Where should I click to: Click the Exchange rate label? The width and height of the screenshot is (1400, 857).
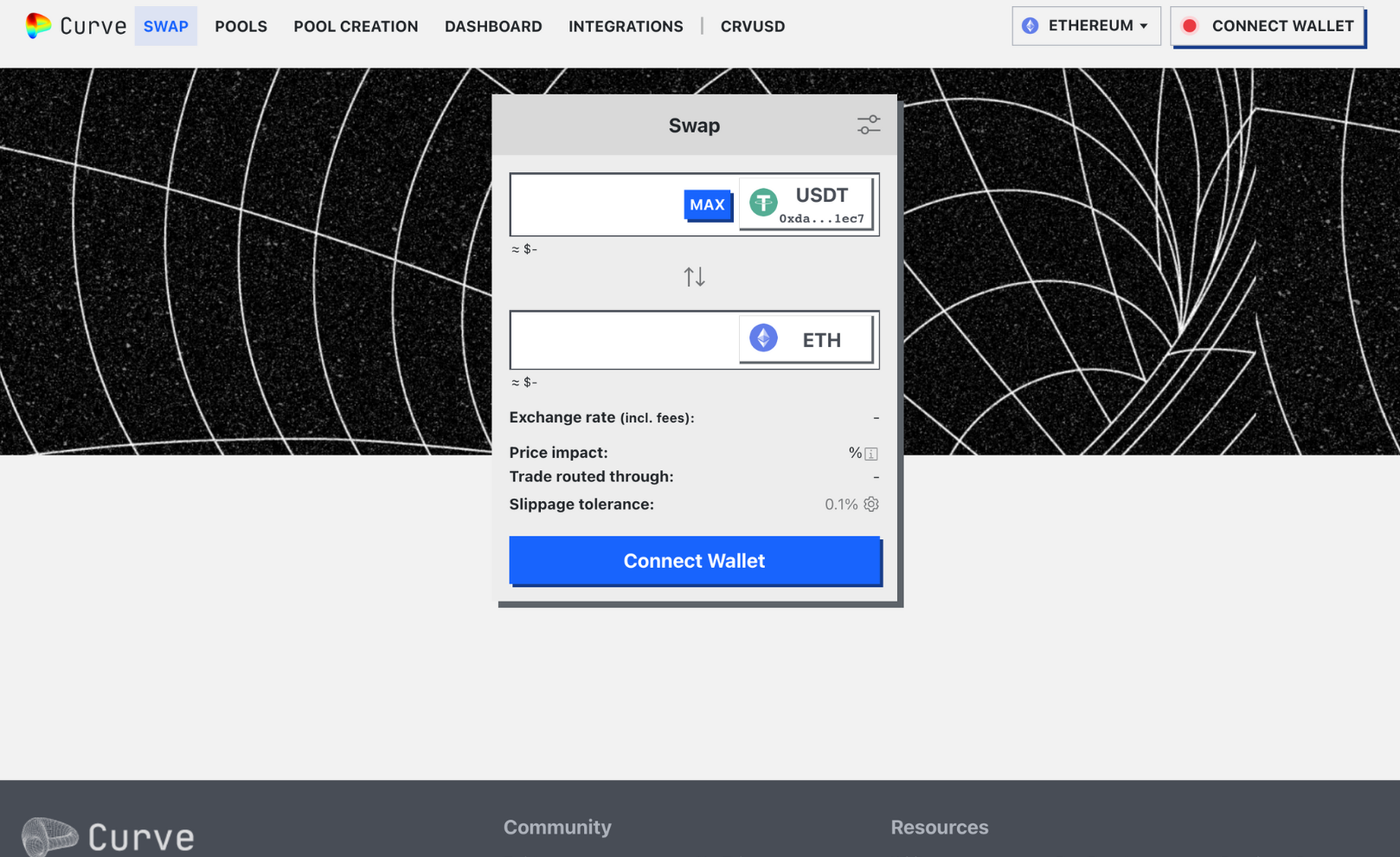[x=601, y=417]
